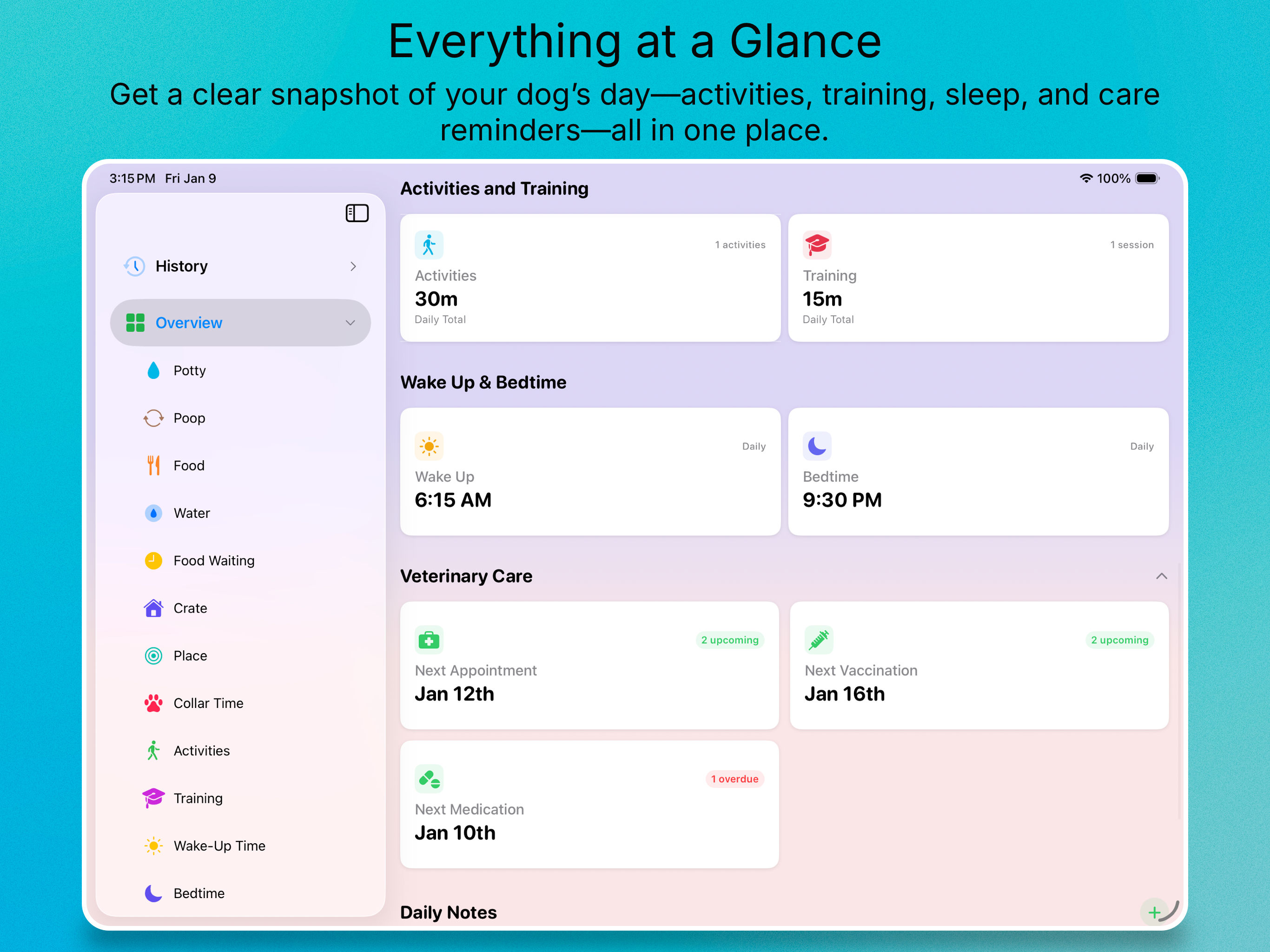Click the Food fork and knife icon

tap(153, 466)
